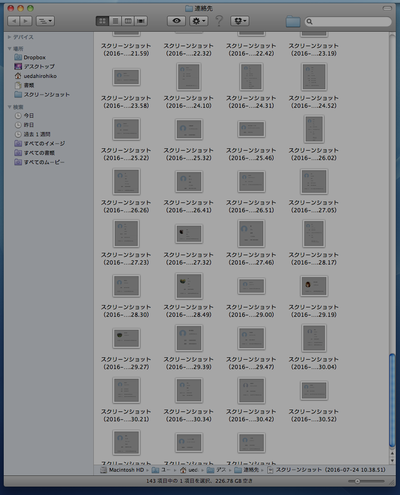Select the screenshot thumbnail labeled 28.49
Screen dimensions: 400x495
189,286
